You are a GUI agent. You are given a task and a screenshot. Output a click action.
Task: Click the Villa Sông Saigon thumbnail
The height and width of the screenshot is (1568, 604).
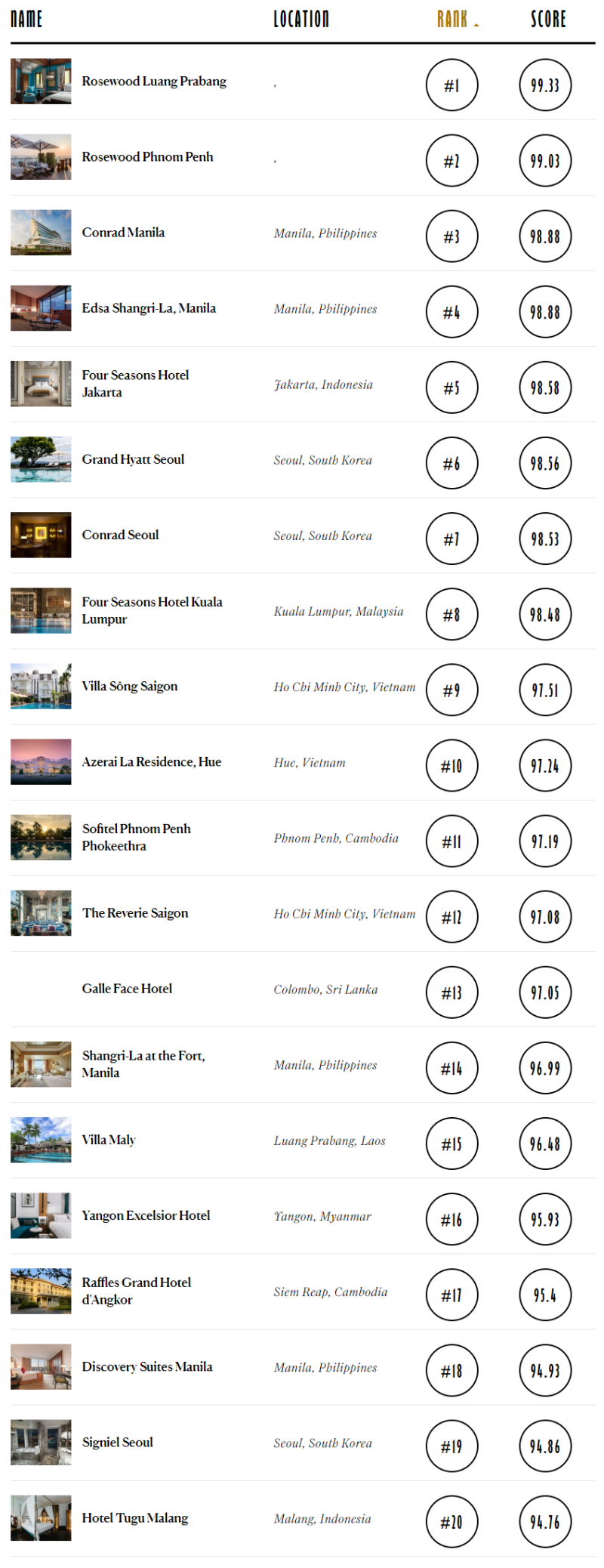(41, 686)
